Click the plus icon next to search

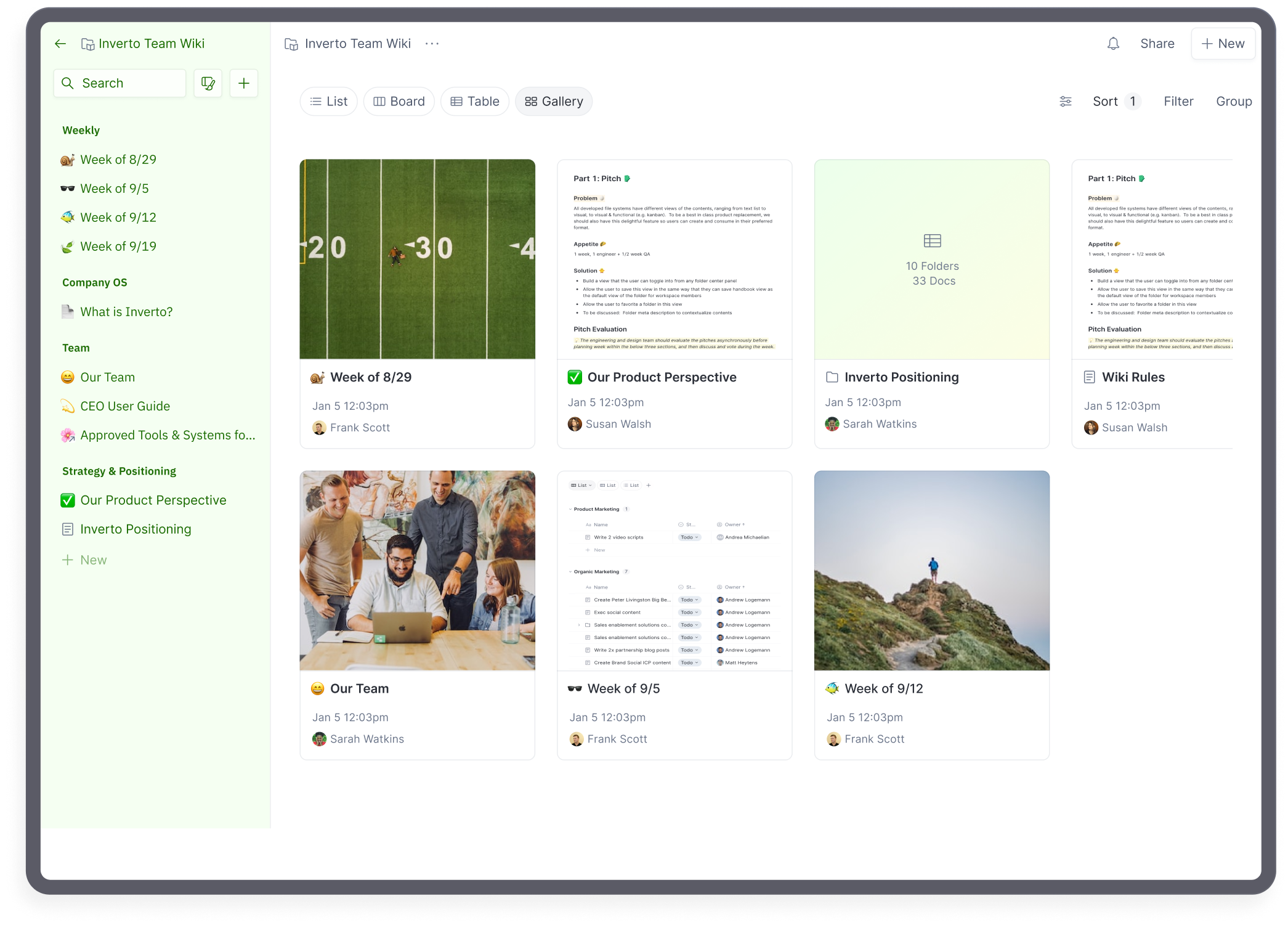(x=244, y=83)
